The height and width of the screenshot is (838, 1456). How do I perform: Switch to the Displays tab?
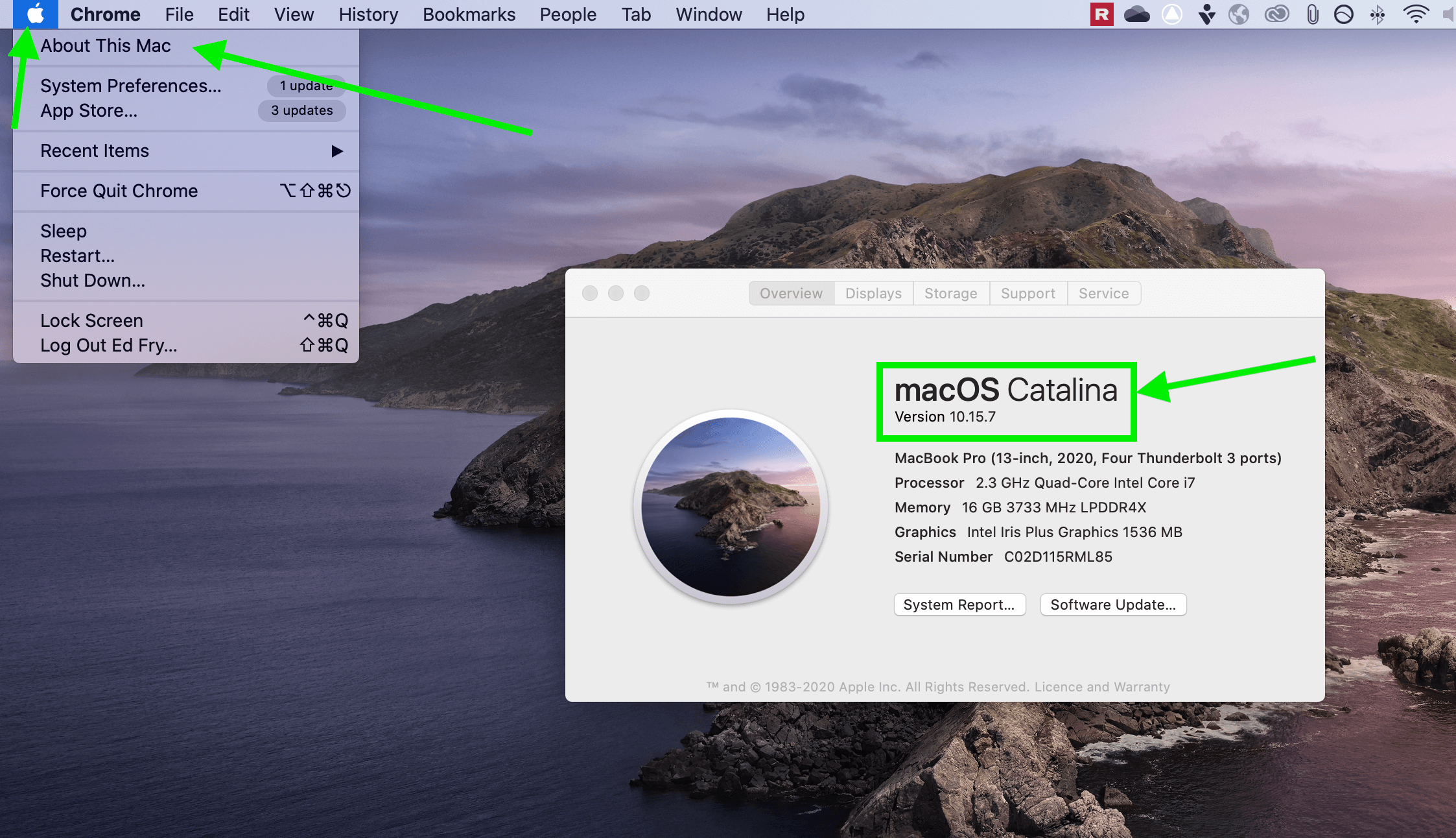(873, 293)
